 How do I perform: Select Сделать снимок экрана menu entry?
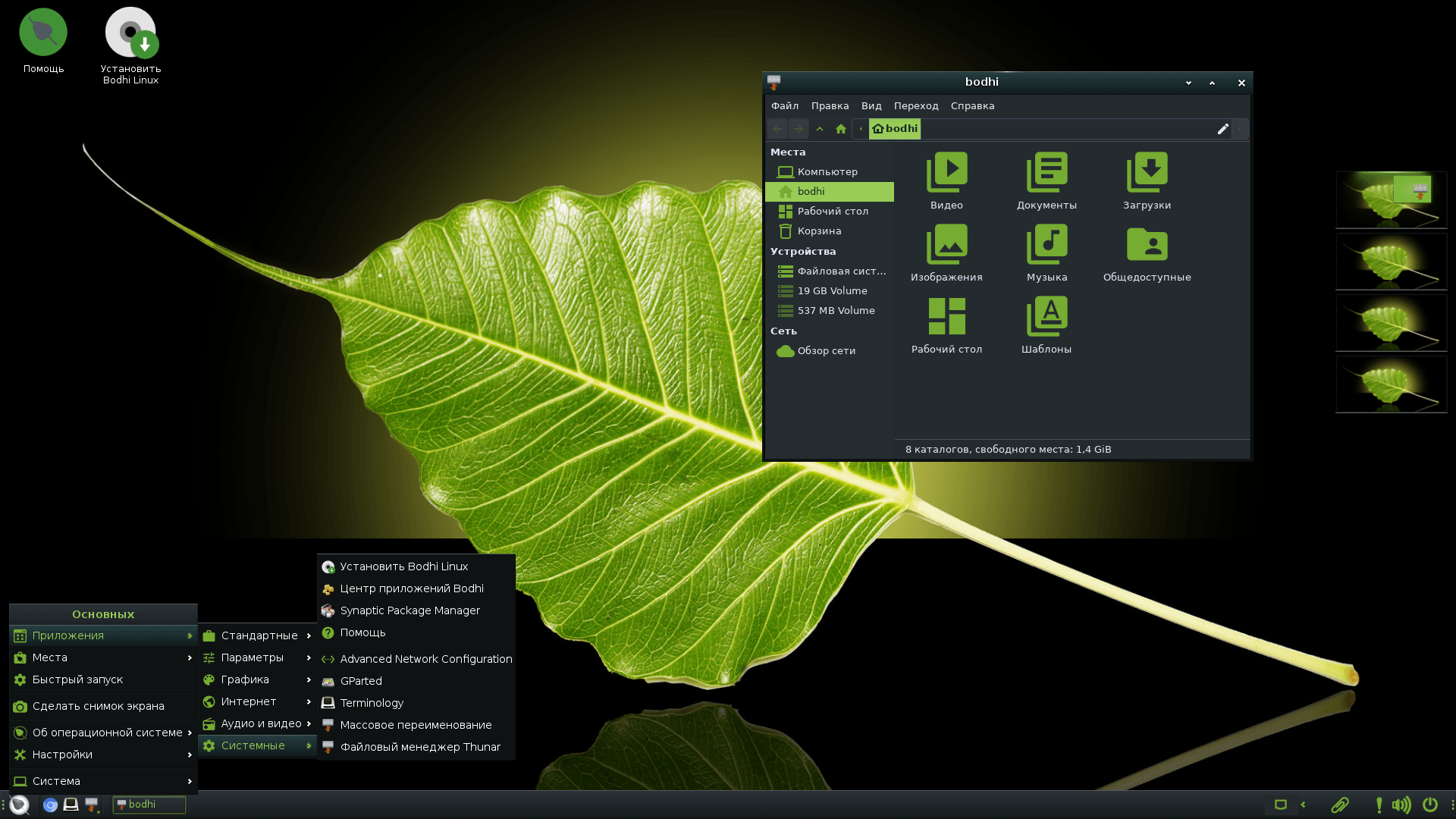[x=103, y=706]
